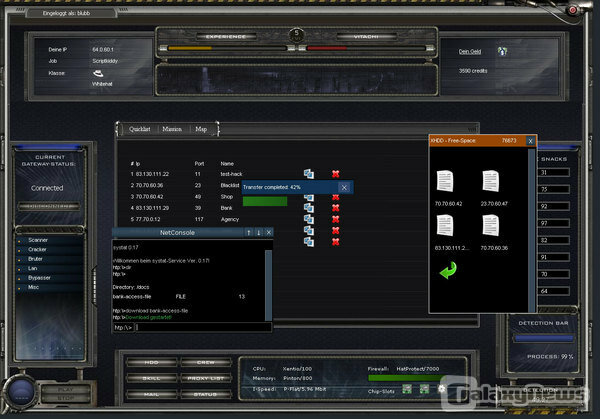Click the green back arrow in XHDD
Viewport: 600px width, 419px height.
click(x=448, y=270)
